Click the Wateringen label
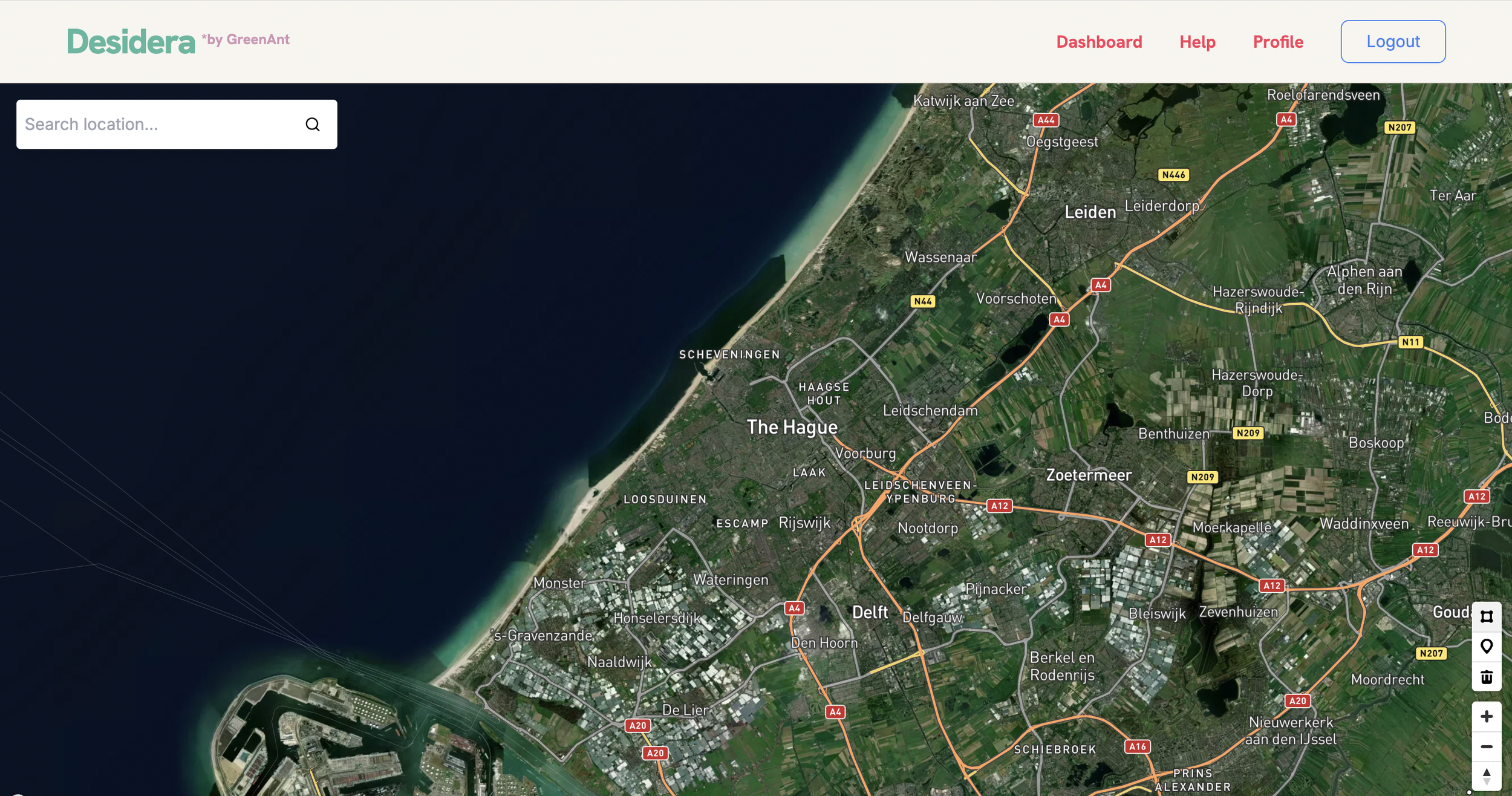Screen dimensions: 1512x796 click(731, 579)
